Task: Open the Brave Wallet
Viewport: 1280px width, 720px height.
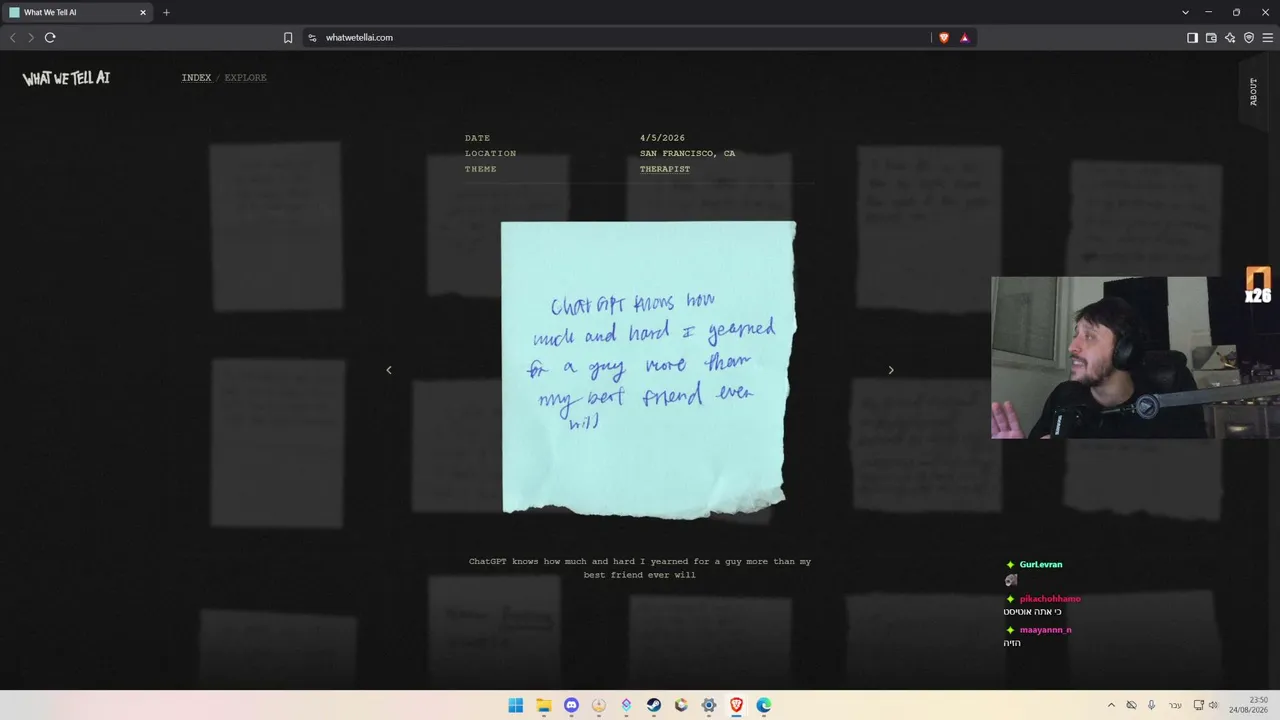Action: pos(1211,38)
